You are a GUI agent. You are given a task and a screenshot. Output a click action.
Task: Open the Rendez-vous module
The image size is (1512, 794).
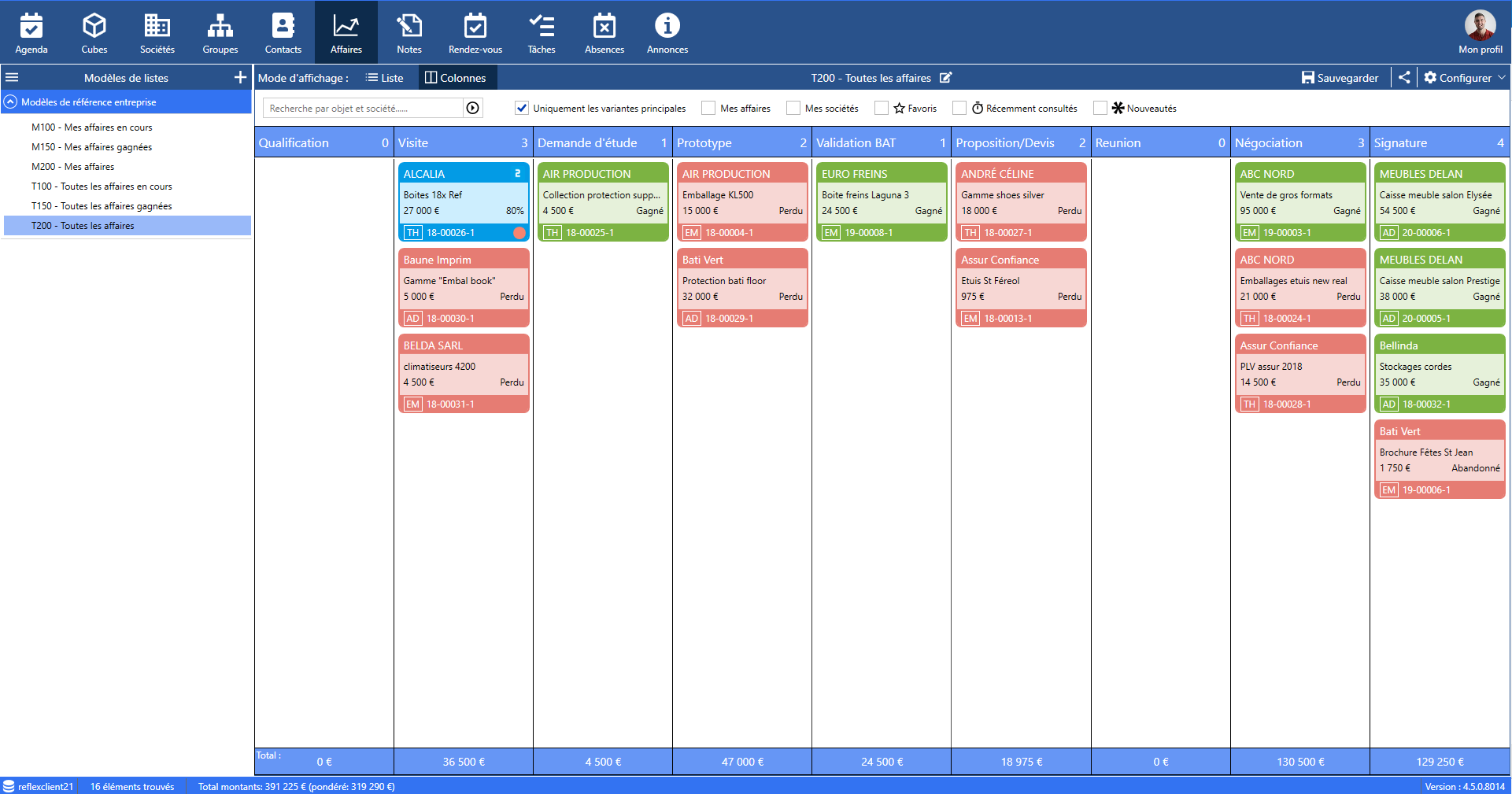point(475,32)
